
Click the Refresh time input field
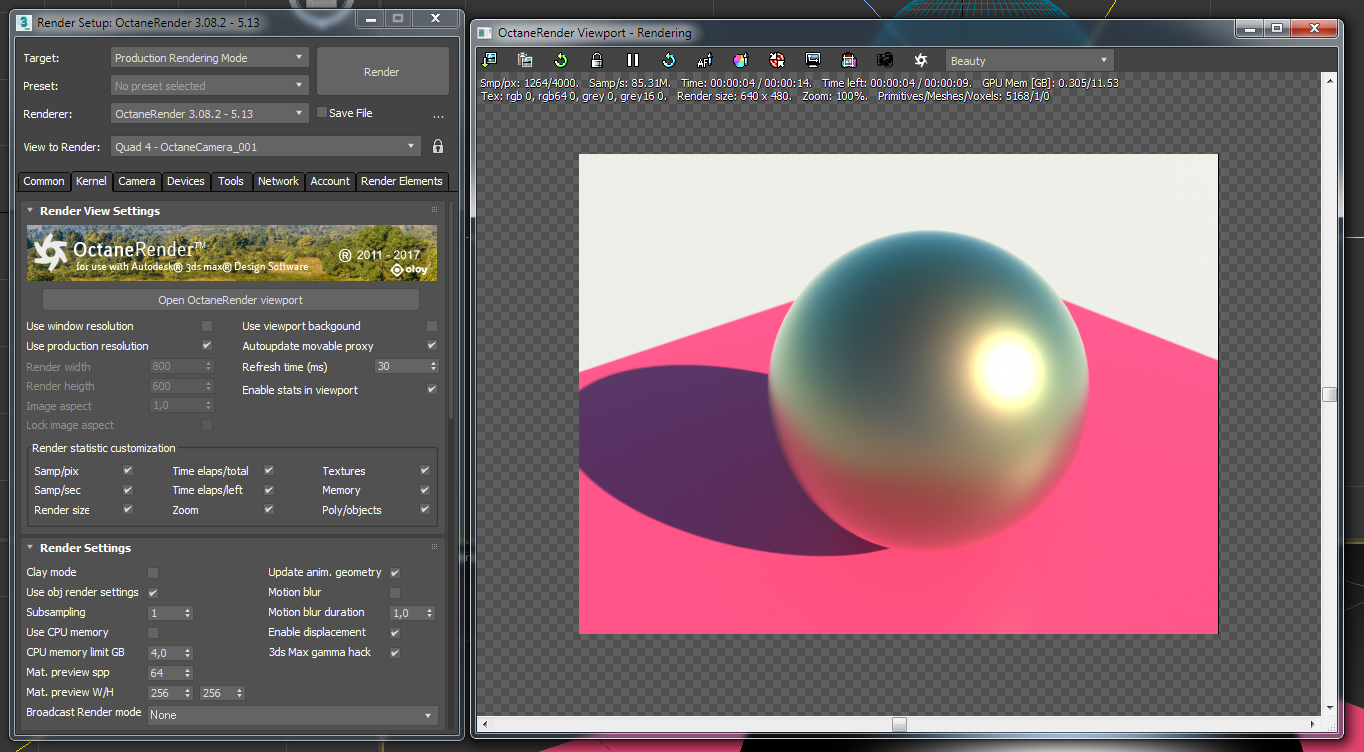point(400,367)
